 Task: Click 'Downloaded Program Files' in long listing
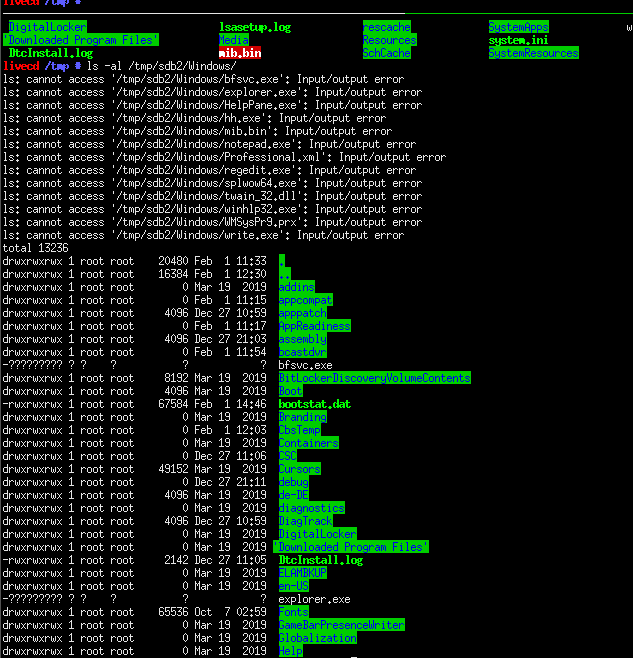[x=351, y=548]
